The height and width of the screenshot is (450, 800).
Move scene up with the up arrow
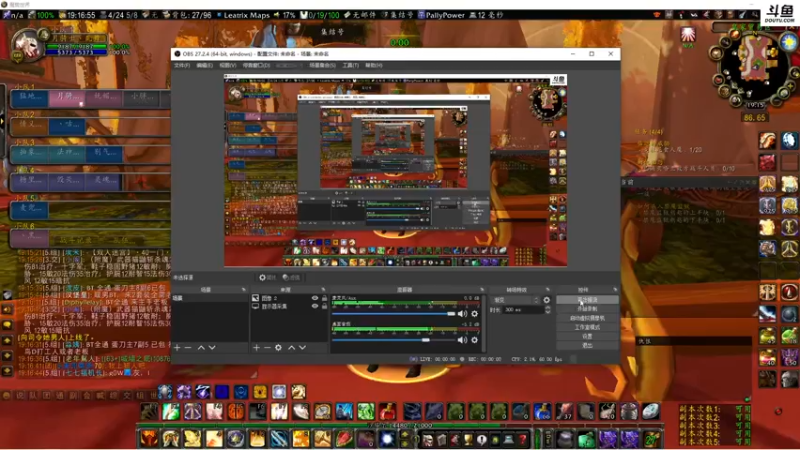point(201,347)
